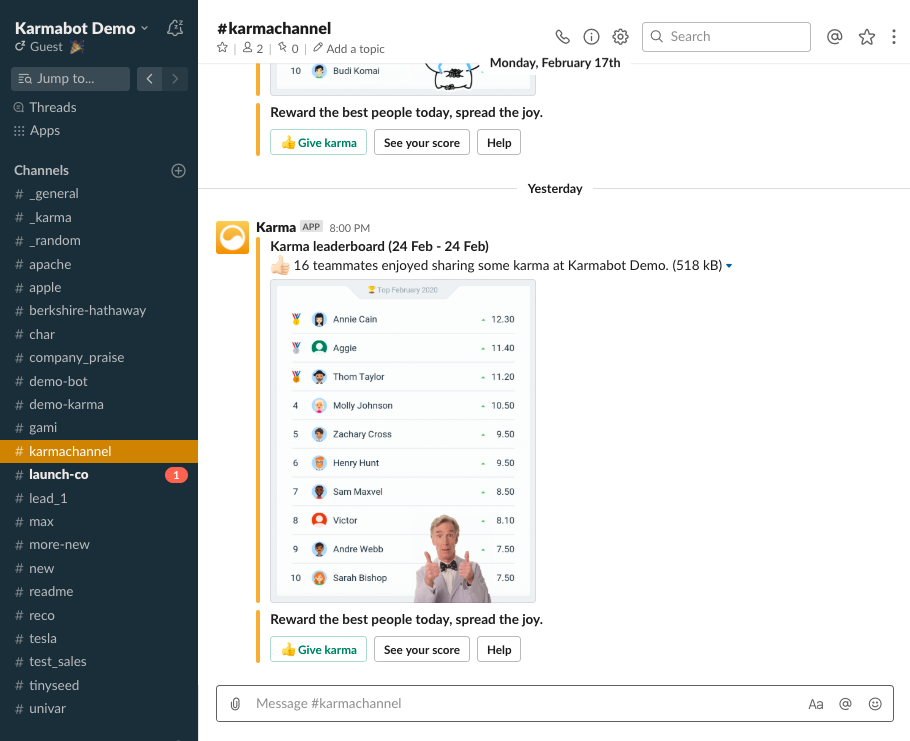The height and width of the screenshot is (741, 910).
Task: Focus Message #karmachannel input
Action: point(522,703)
